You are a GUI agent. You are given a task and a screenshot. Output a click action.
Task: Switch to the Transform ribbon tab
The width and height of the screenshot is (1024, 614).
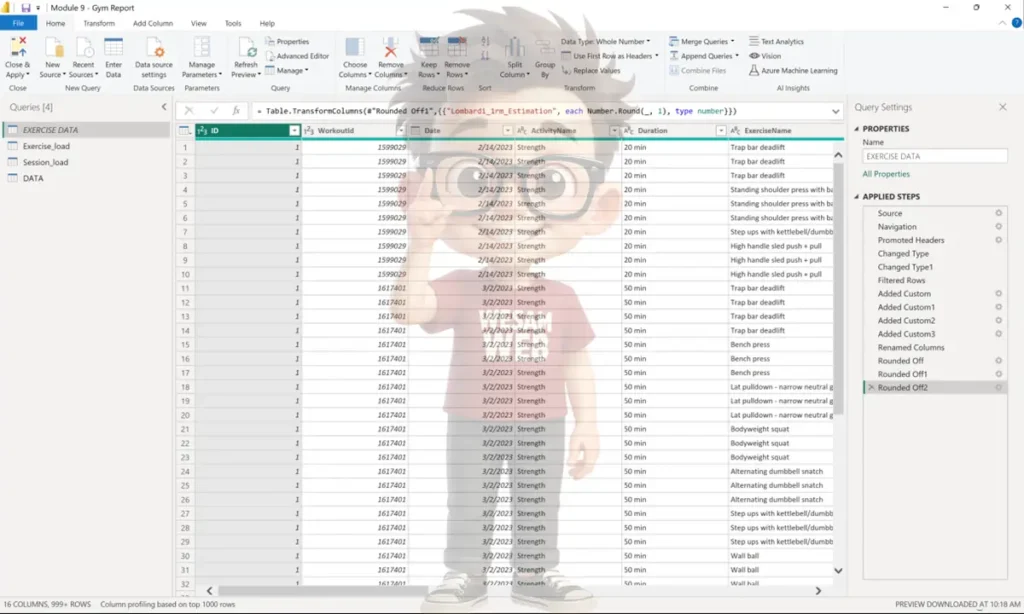pos(99,23)
